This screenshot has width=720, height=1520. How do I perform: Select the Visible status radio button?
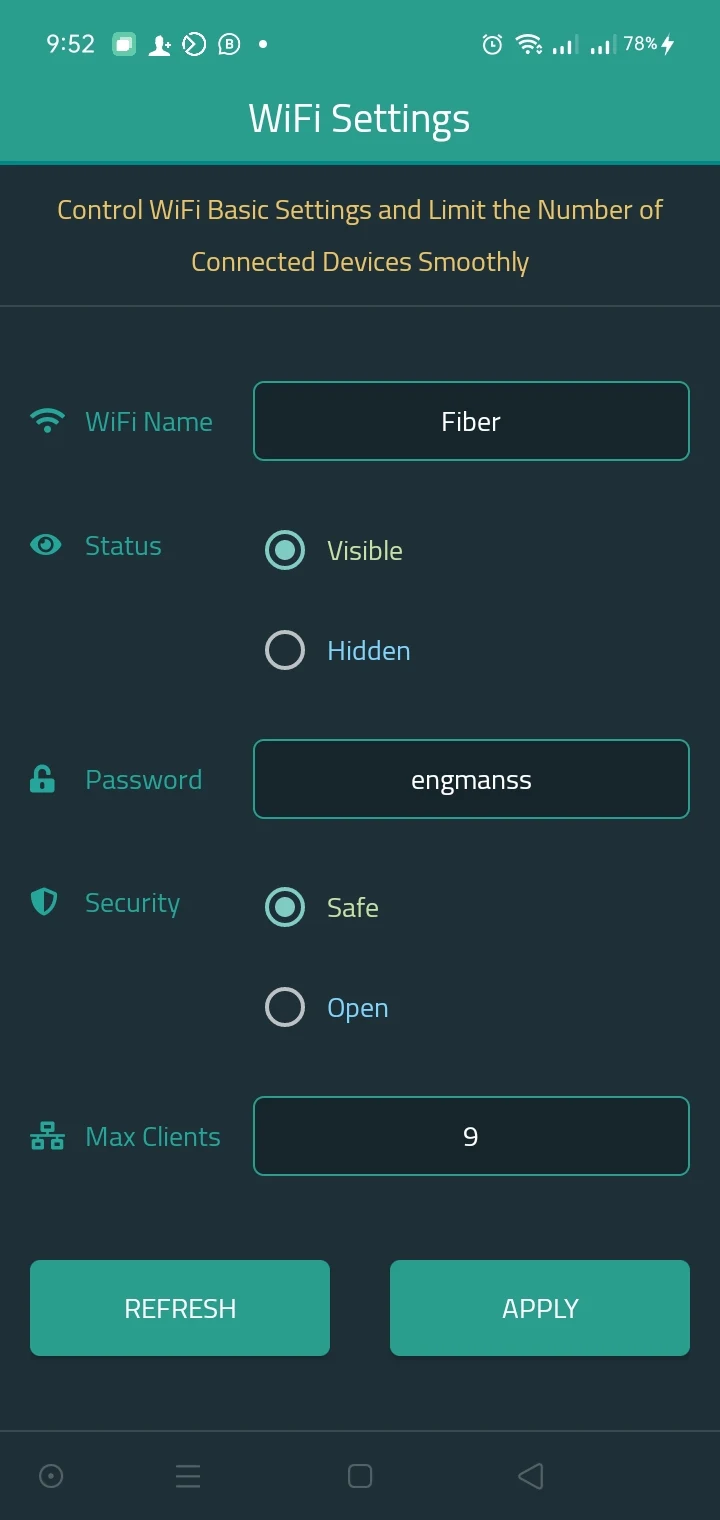click(285, 550)
